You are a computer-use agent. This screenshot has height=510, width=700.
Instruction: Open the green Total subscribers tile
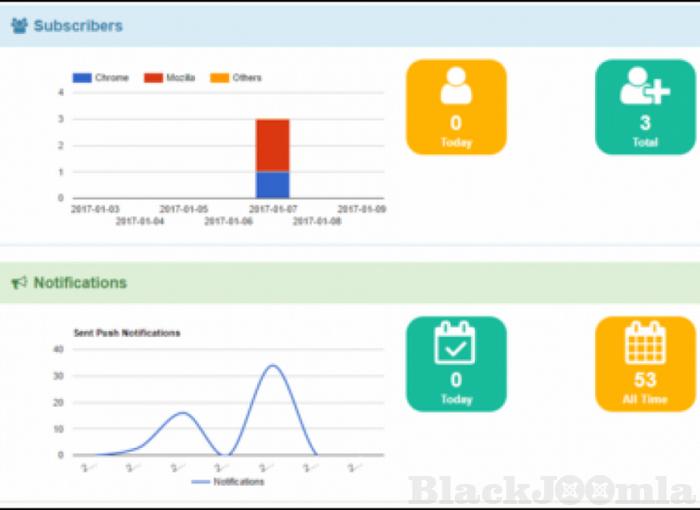(644, 107)
